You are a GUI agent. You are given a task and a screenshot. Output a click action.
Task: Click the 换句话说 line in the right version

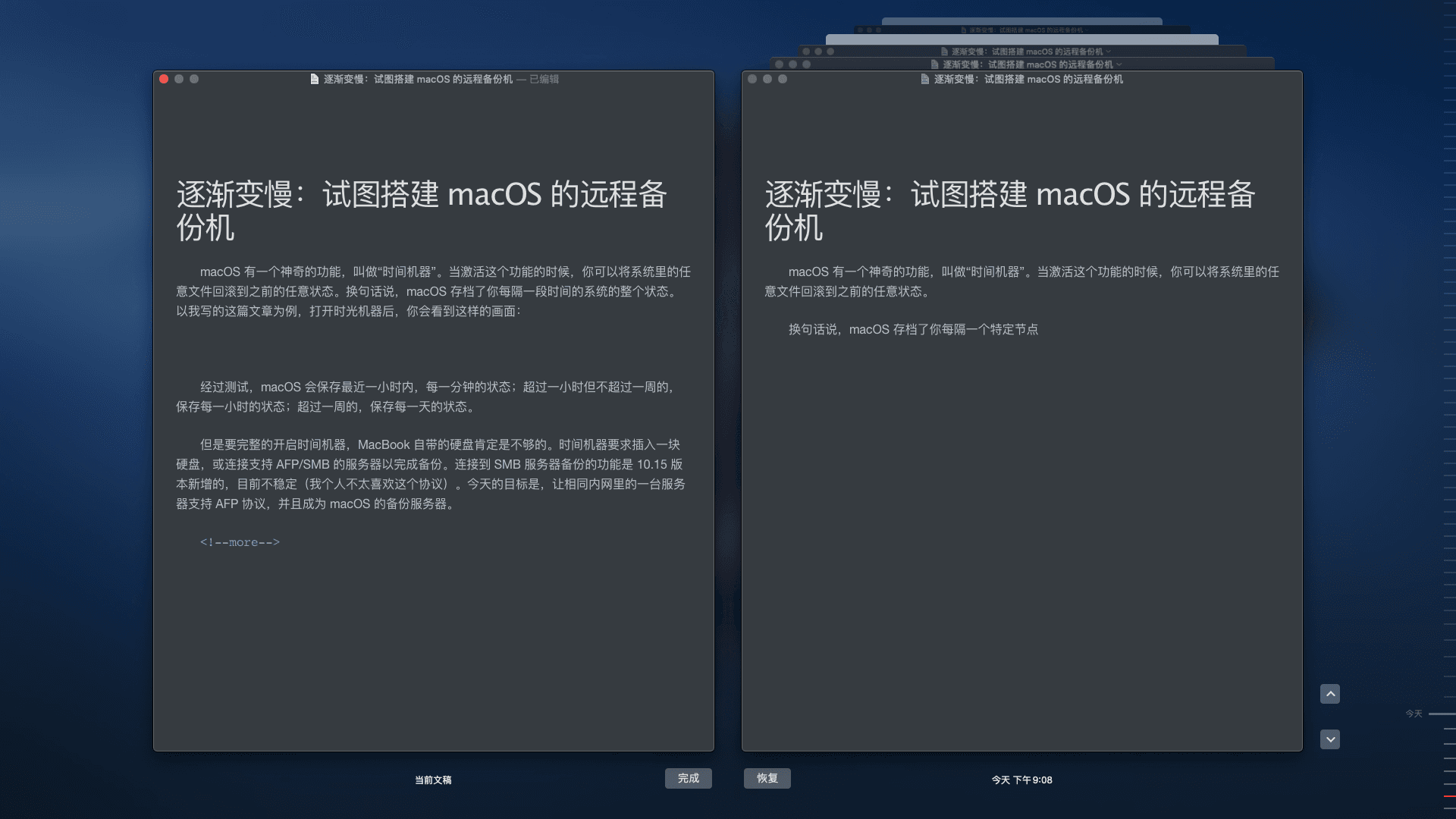pyautogui.click(x=913, y=329)
